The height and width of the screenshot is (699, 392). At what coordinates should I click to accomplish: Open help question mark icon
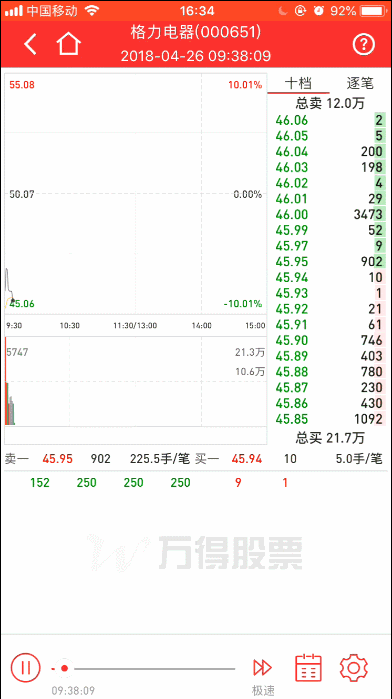363,44
